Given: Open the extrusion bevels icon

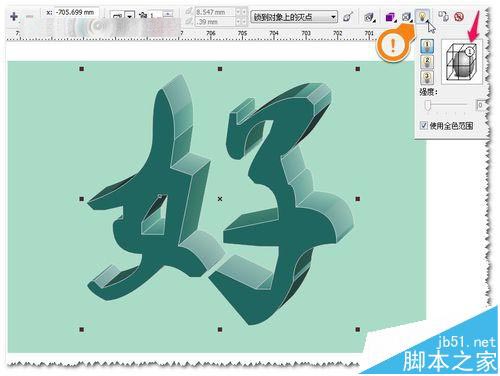Looking at the screenshot, I should pos(406,17).
